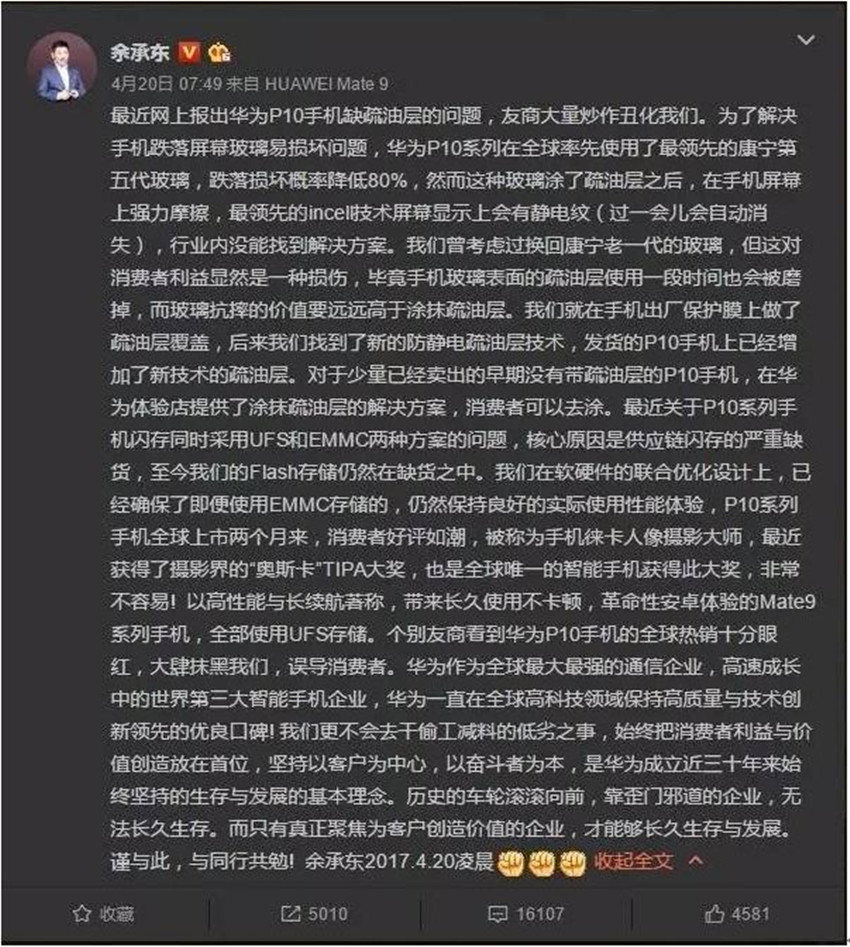Collapse post with 收起全文 link

click(633, 861)
